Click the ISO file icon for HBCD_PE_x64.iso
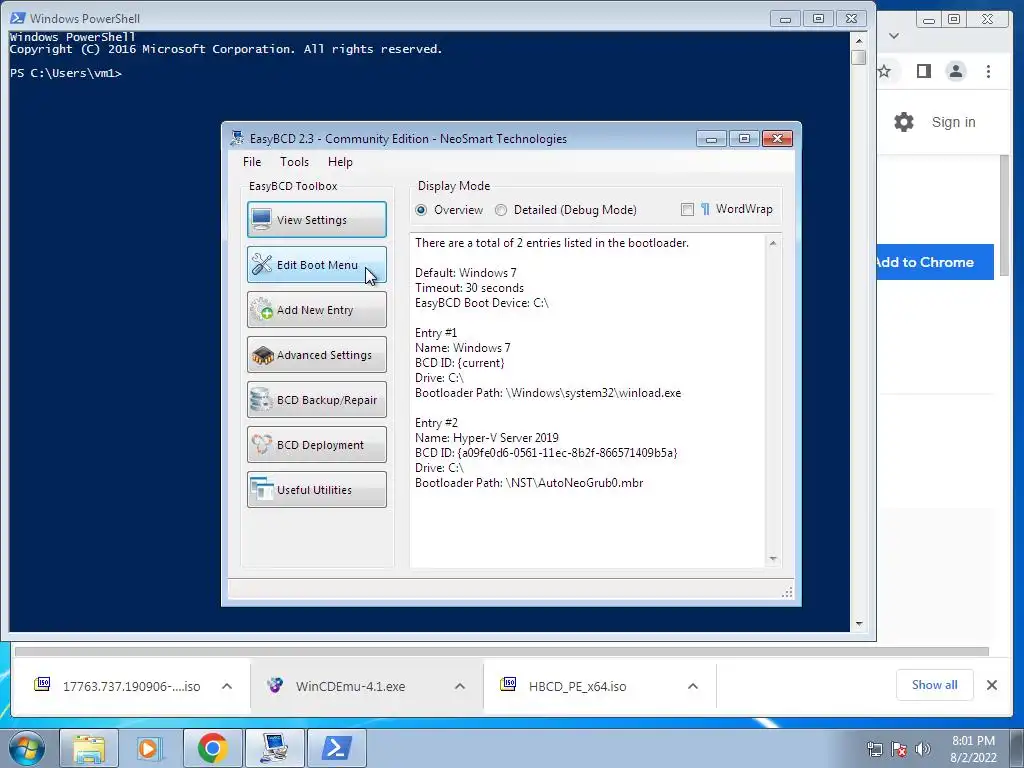Image resolution: width=1024 pixels, height=768 pixels. pos(508,684)
